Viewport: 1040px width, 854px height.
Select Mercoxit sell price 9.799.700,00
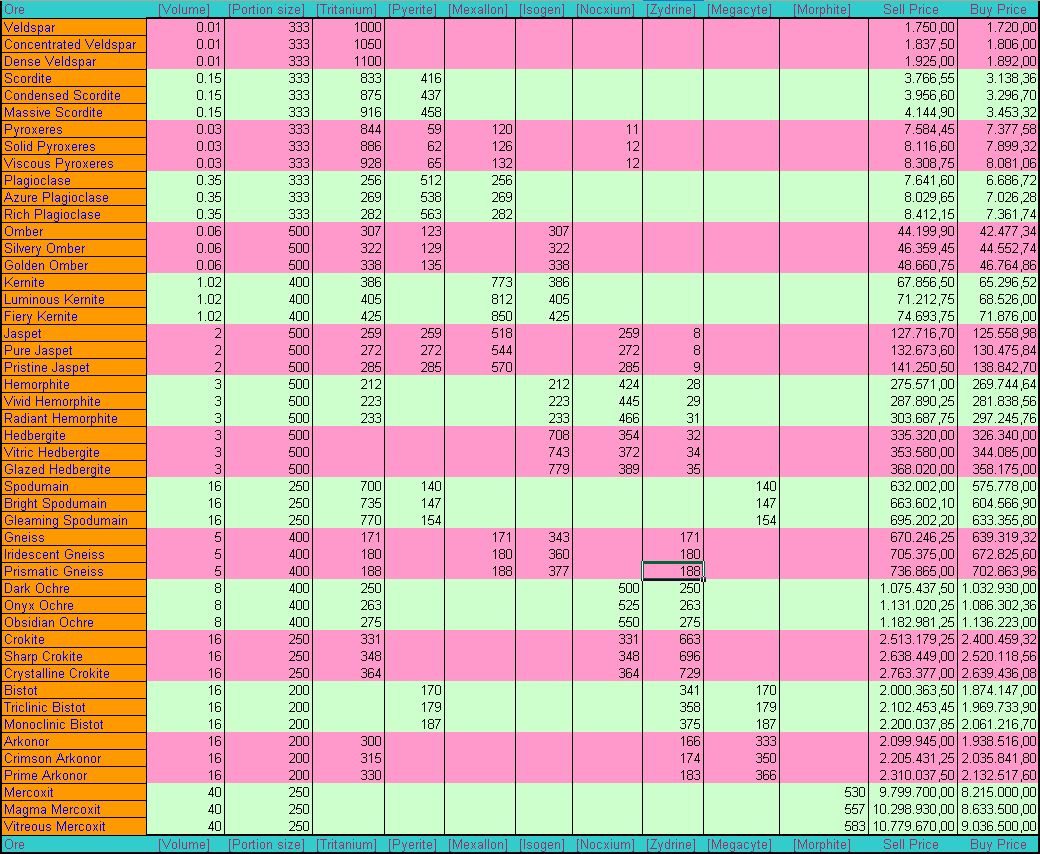point(913,793)
